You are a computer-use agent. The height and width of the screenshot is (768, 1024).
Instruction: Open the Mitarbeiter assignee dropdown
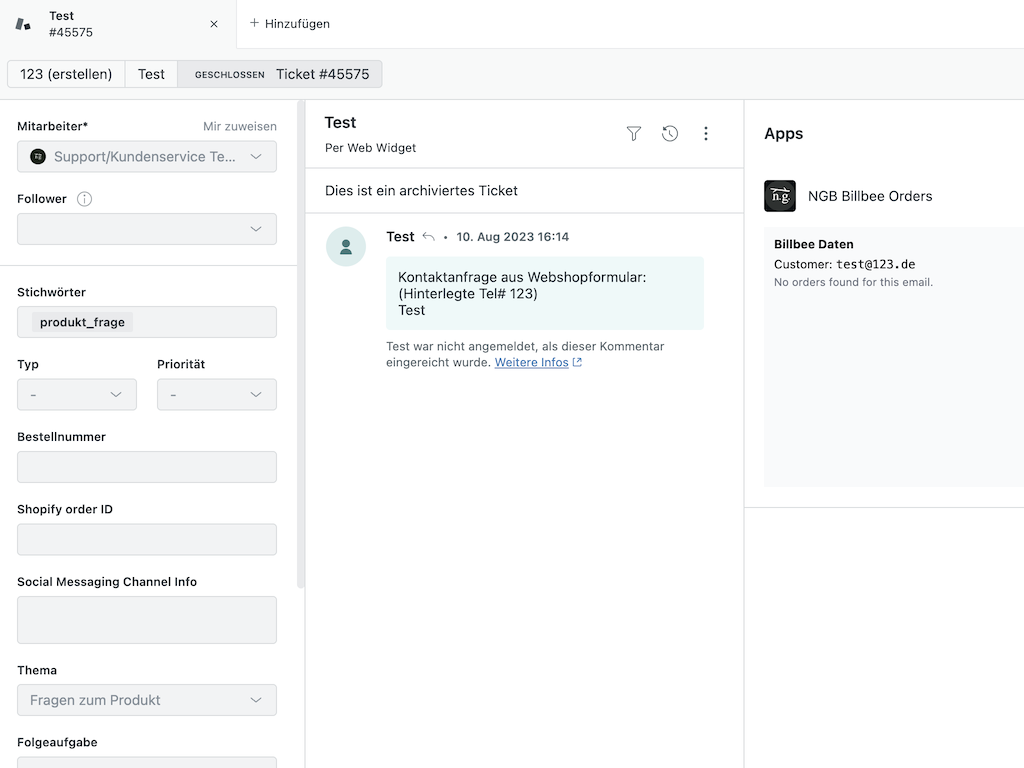coord(146,156)
